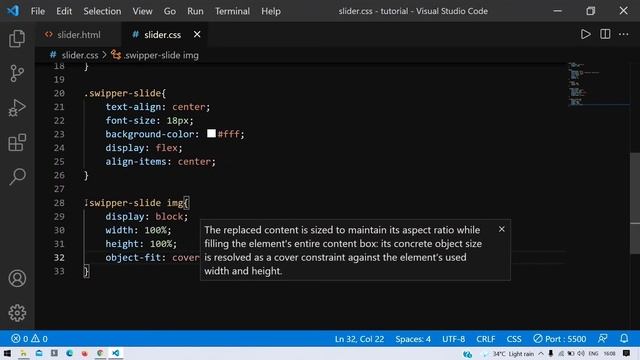Click the VS Code logo icon in title bar
The height and width of the screenshot is (360, 640).
click(x=13, y=11)
